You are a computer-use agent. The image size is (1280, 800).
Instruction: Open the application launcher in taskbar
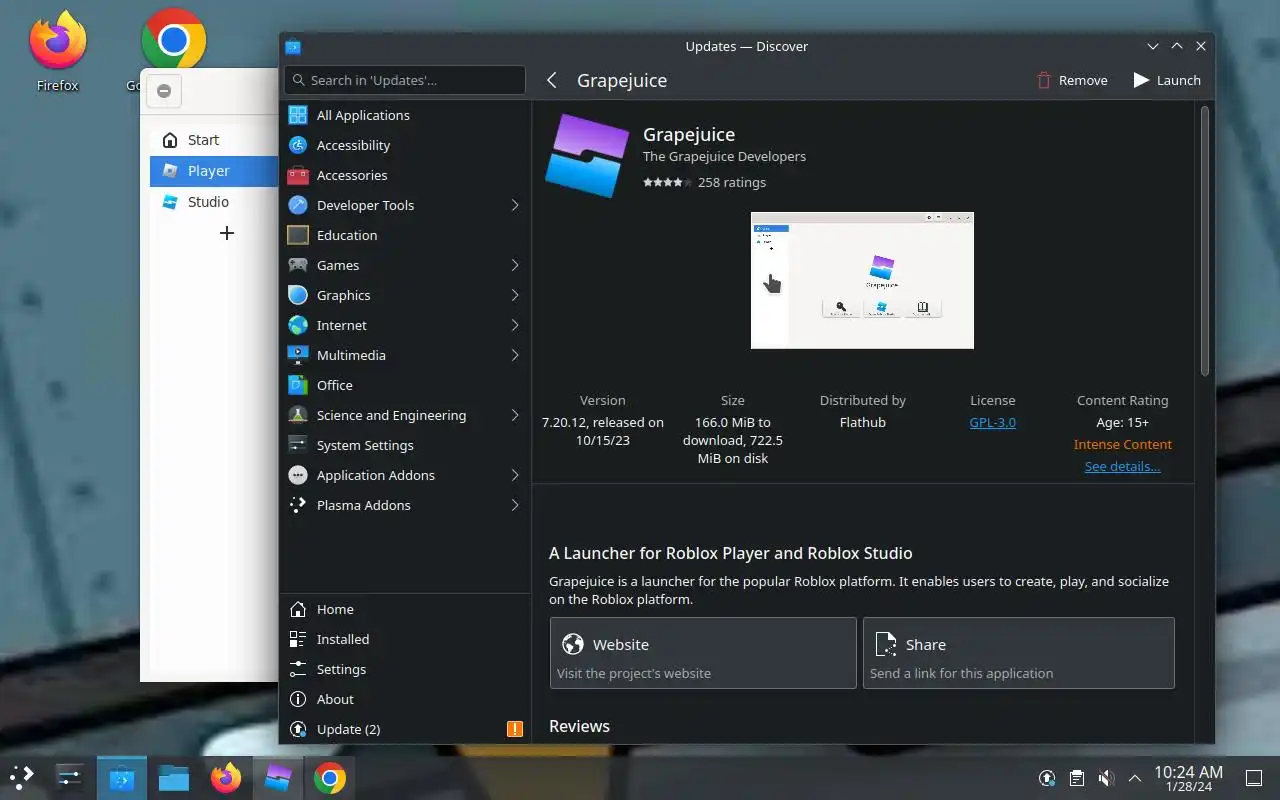[x=21, y=777]
